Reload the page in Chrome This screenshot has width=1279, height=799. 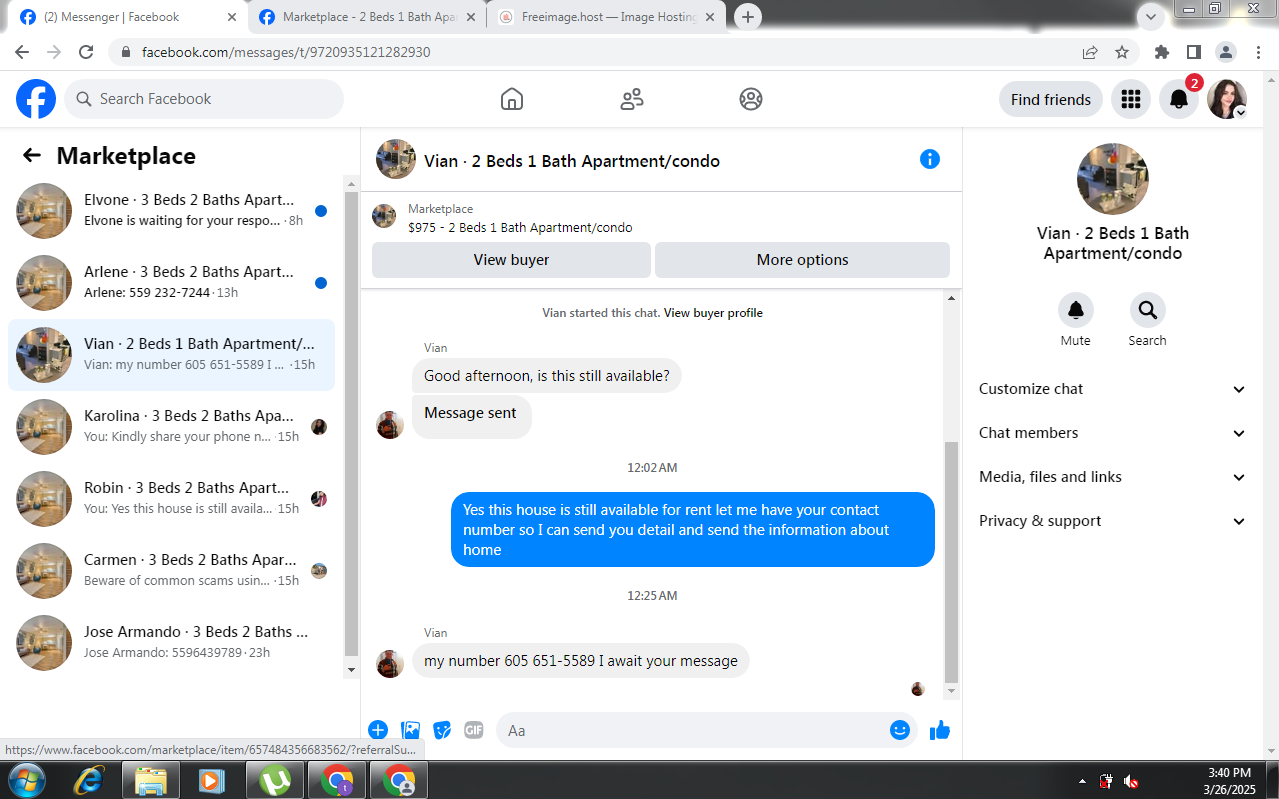[86, 52]
